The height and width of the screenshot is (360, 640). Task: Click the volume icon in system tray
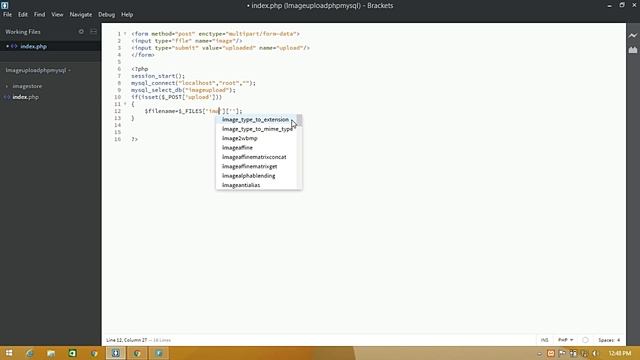click(x=596, y=353)
